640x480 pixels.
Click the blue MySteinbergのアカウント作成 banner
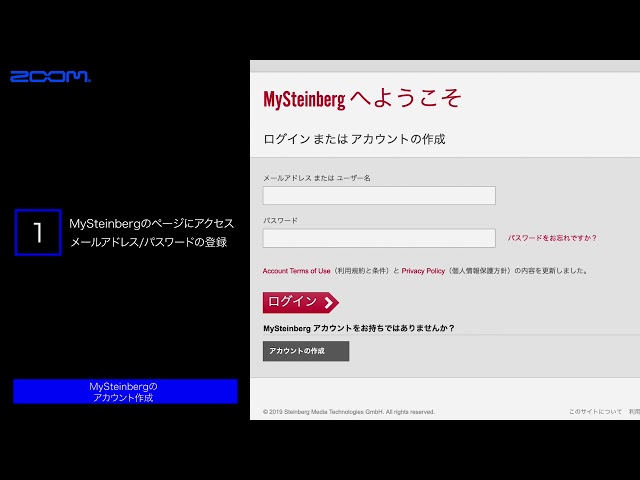click(x=125, y=391)
